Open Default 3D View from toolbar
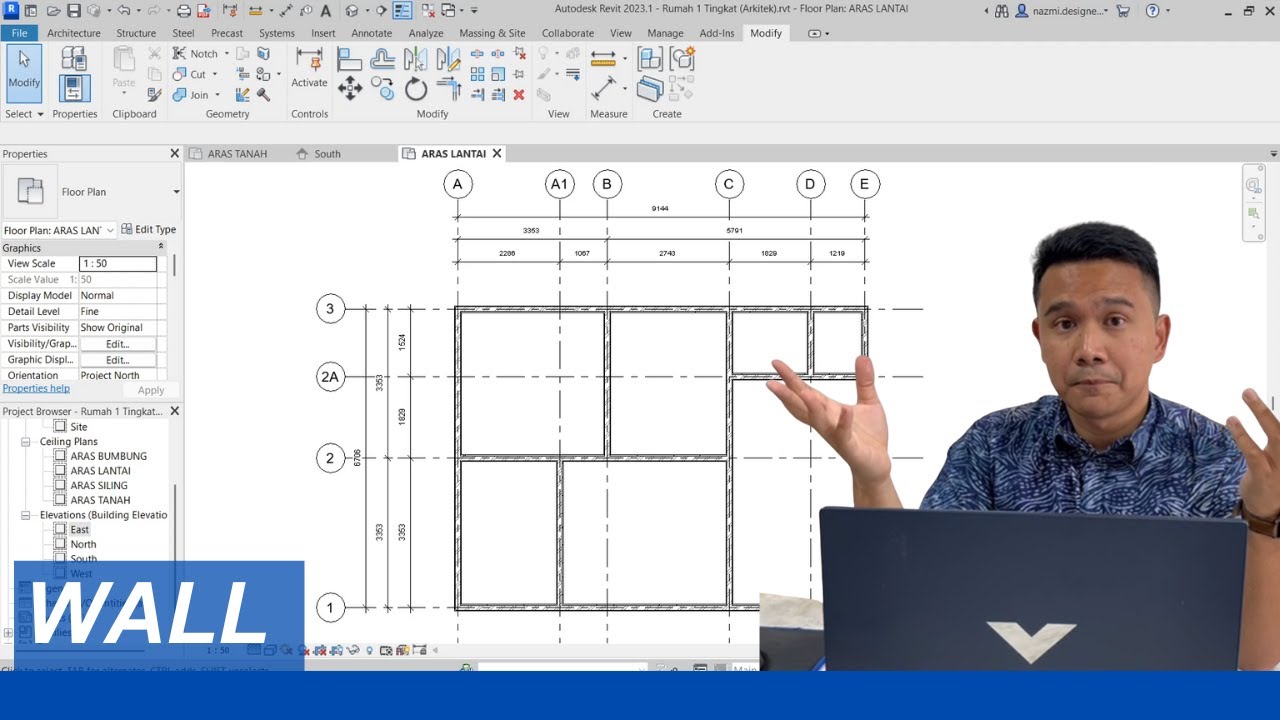The height and width of the screenshot is (720, 1280). [351, 10]
